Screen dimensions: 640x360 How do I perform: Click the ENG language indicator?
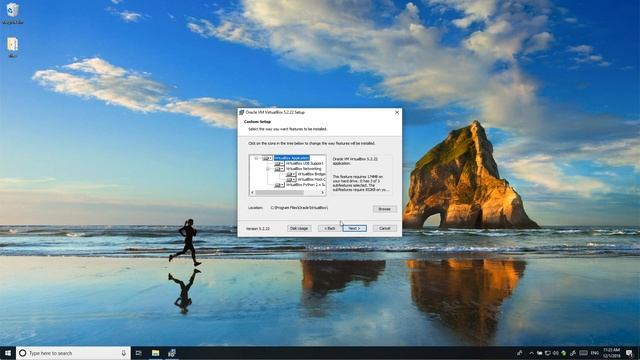click(x=595, y=353)
